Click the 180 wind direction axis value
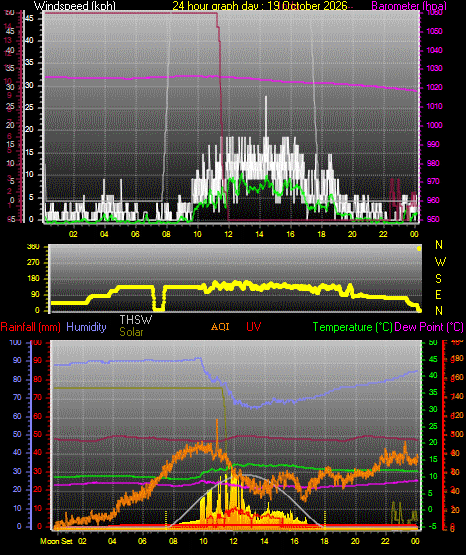The height and width of the screenshot is (555, 466). [33, 279]
